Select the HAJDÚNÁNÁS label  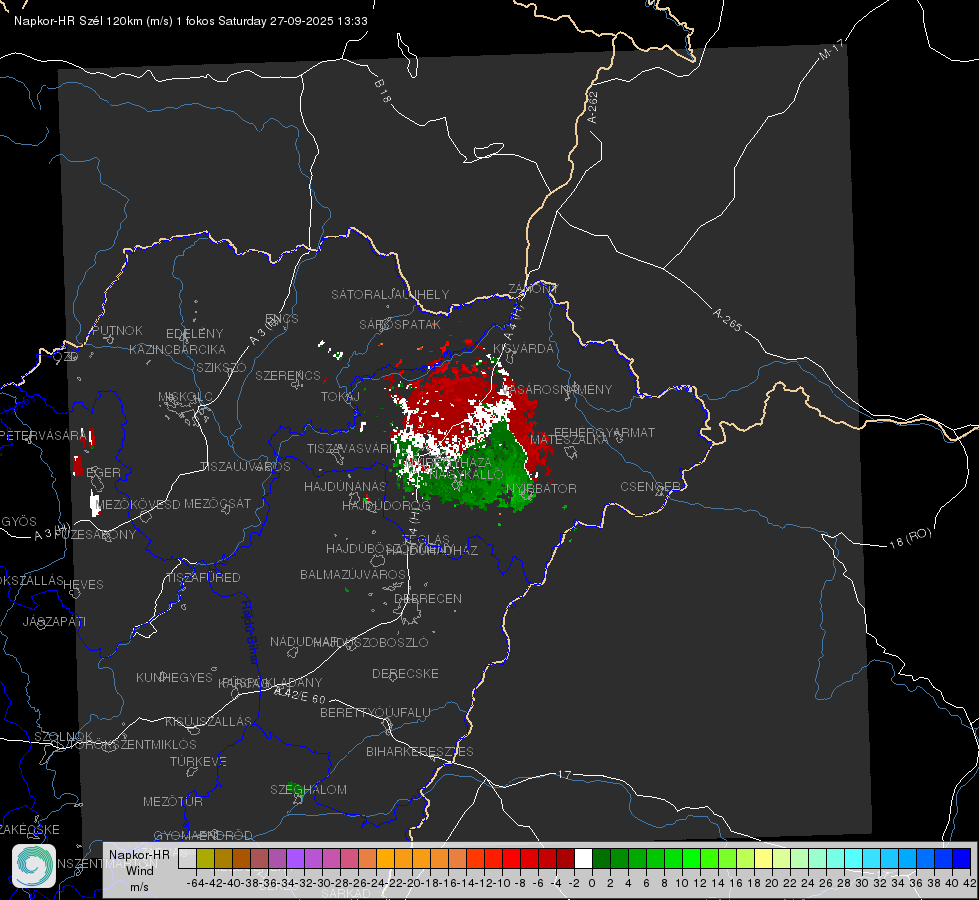pyautogui.click(x=345, y=486)
